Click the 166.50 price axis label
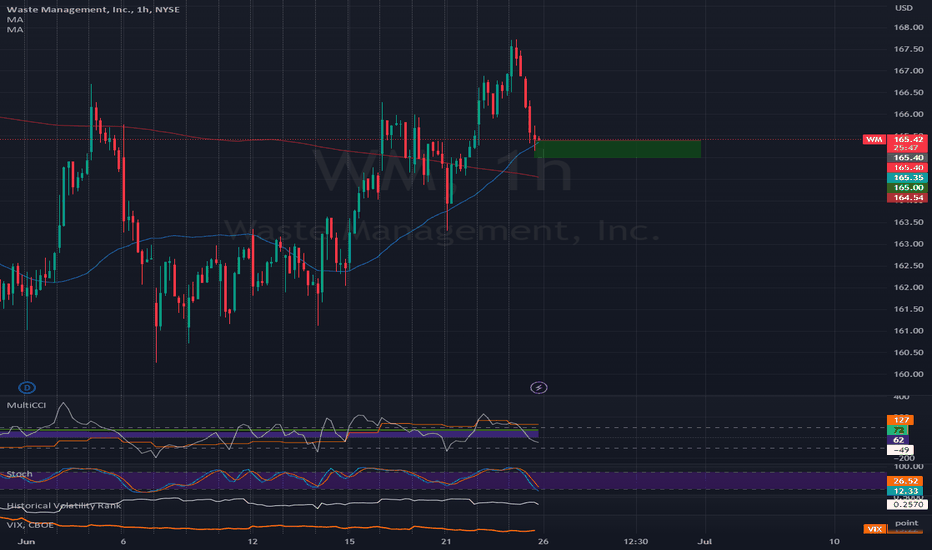This screenshot has height=550, width=932. [909, 93]
